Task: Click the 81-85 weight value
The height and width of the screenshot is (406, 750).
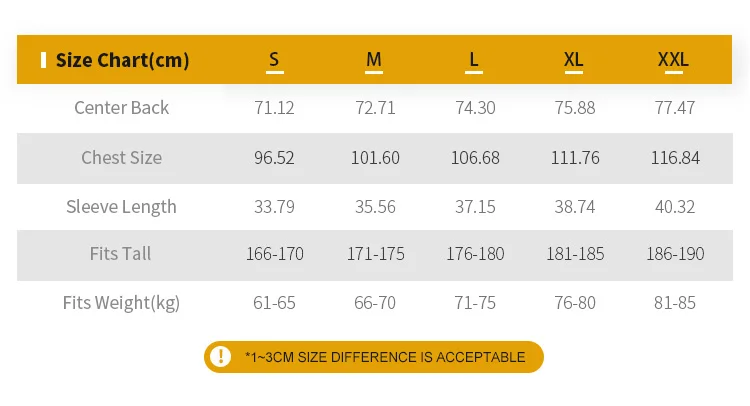Action: pos(673,303)
